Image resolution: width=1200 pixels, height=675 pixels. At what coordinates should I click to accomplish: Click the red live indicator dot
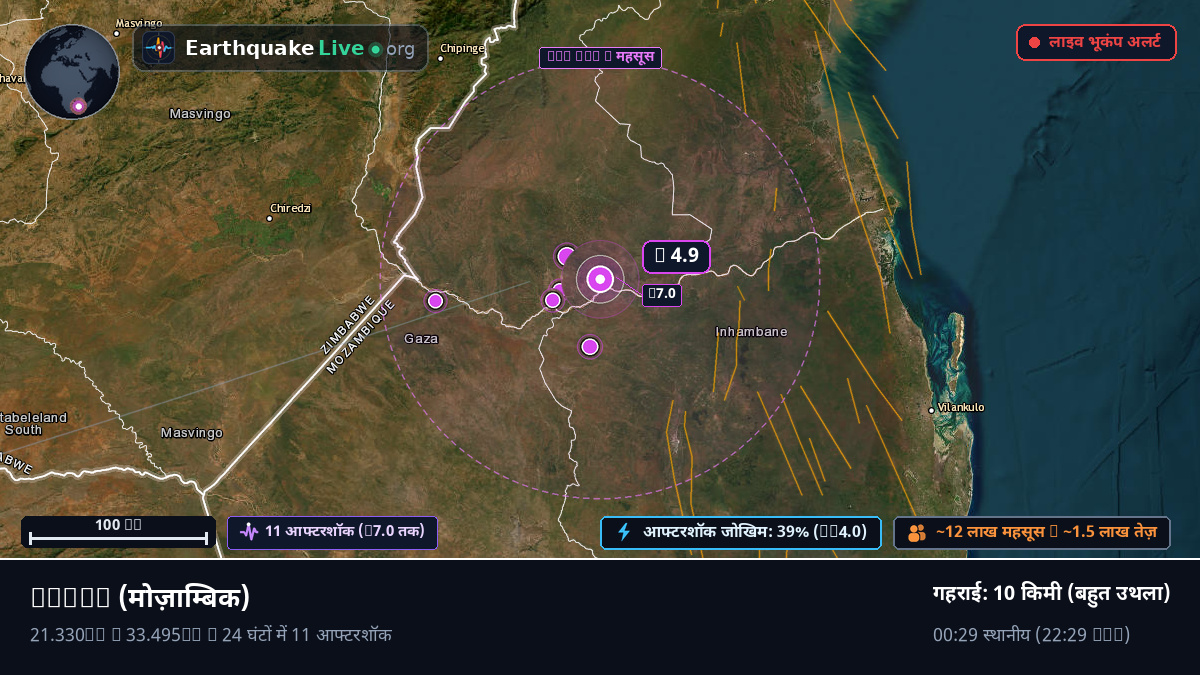pyautogui.click(x=1035, y=43)
